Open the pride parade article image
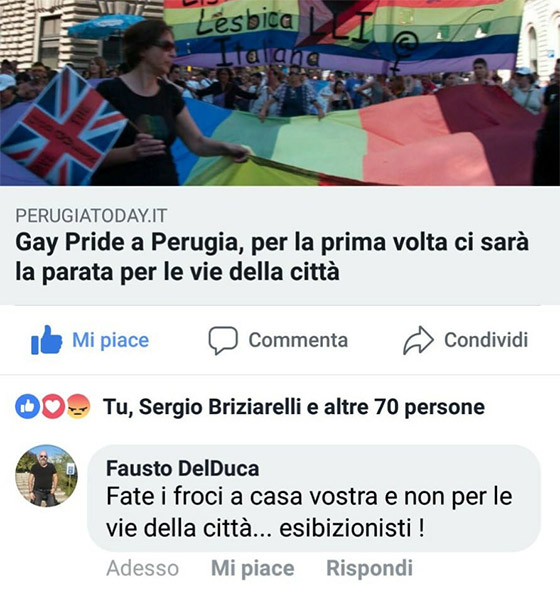The height and width of the screenshot is (600, 560). (280, 93)
